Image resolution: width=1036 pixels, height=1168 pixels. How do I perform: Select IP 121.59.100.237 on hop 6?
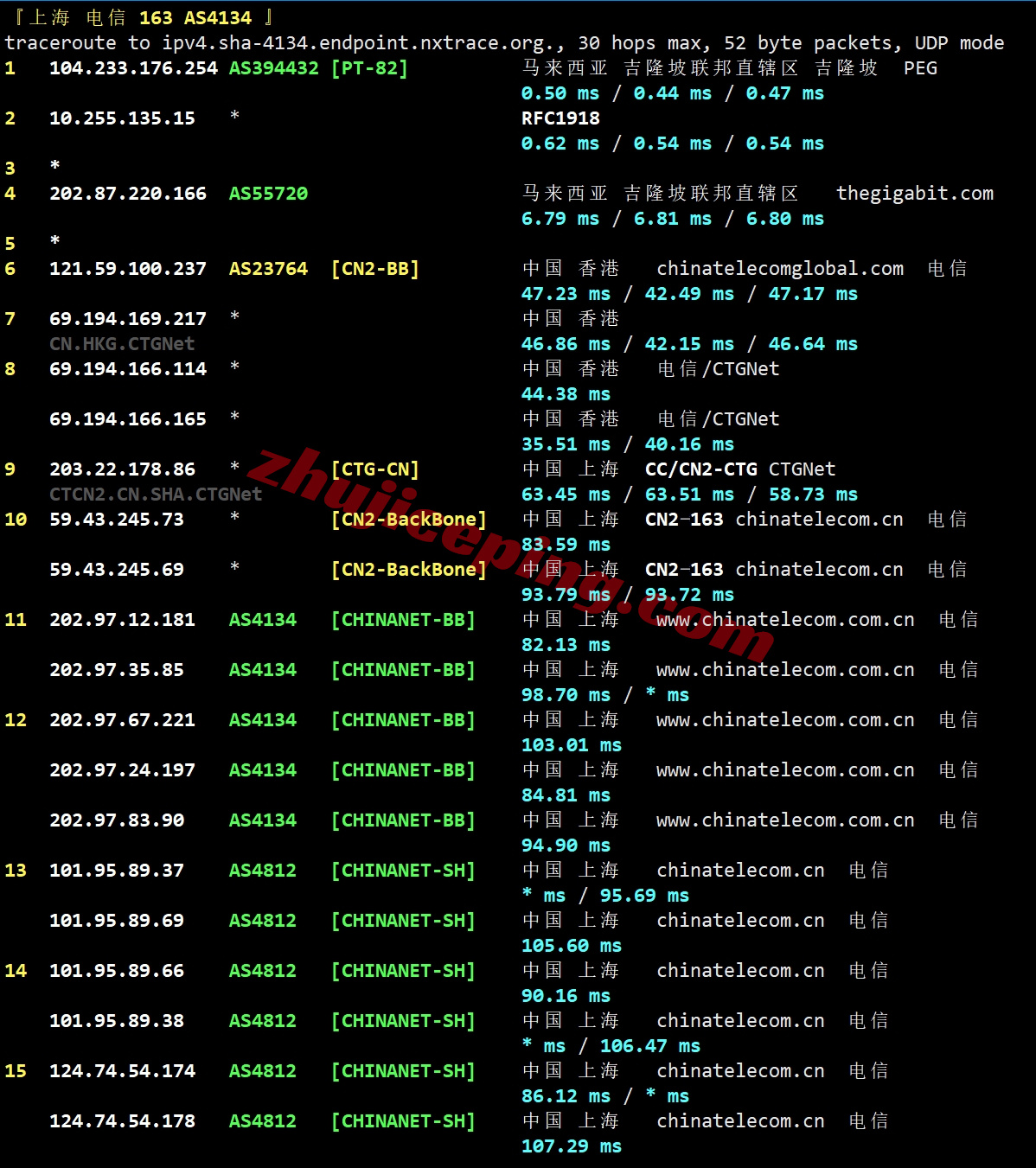pos(128,269)
